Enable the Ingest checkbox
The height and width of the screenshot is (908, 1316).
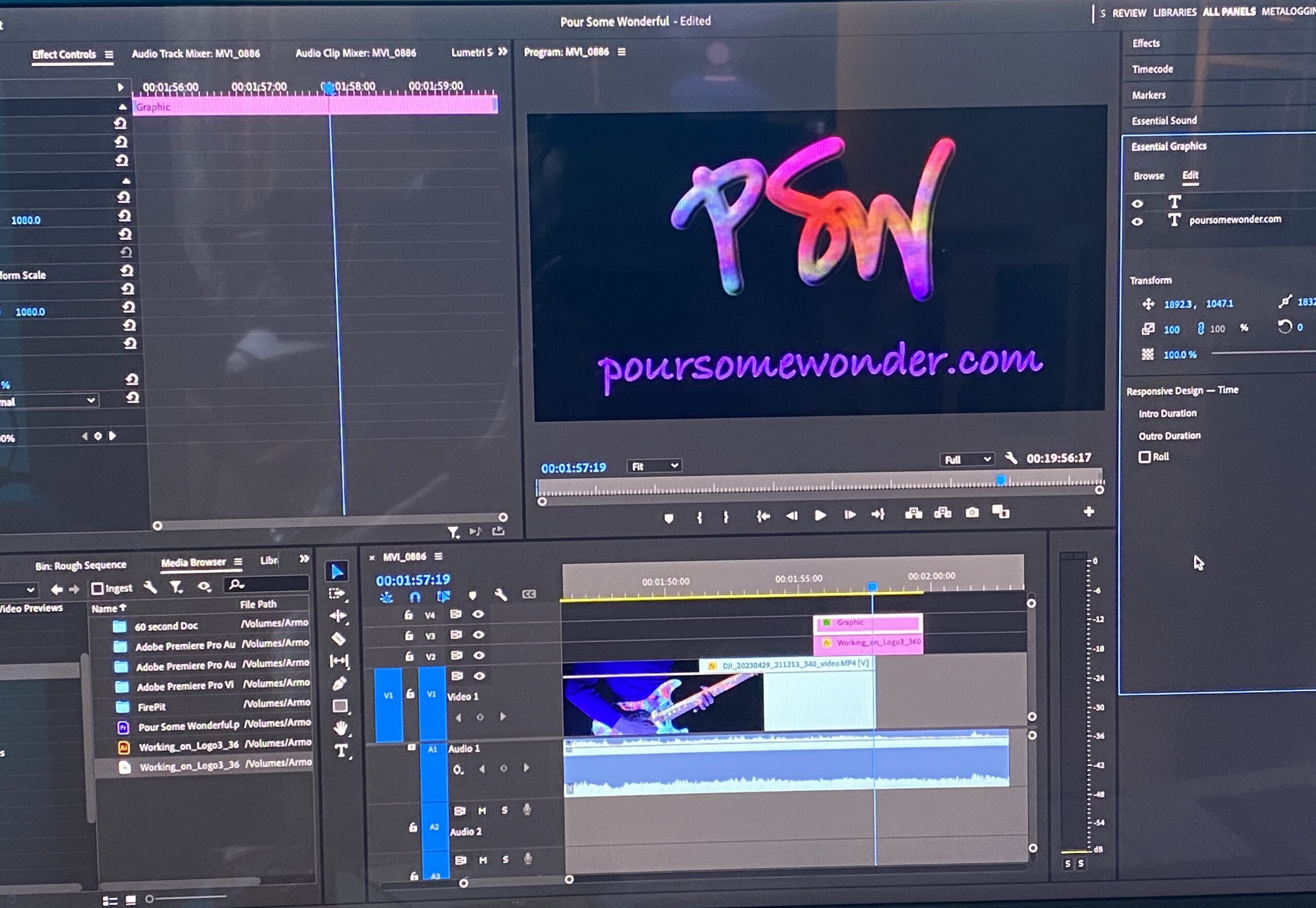click(97, 588)
